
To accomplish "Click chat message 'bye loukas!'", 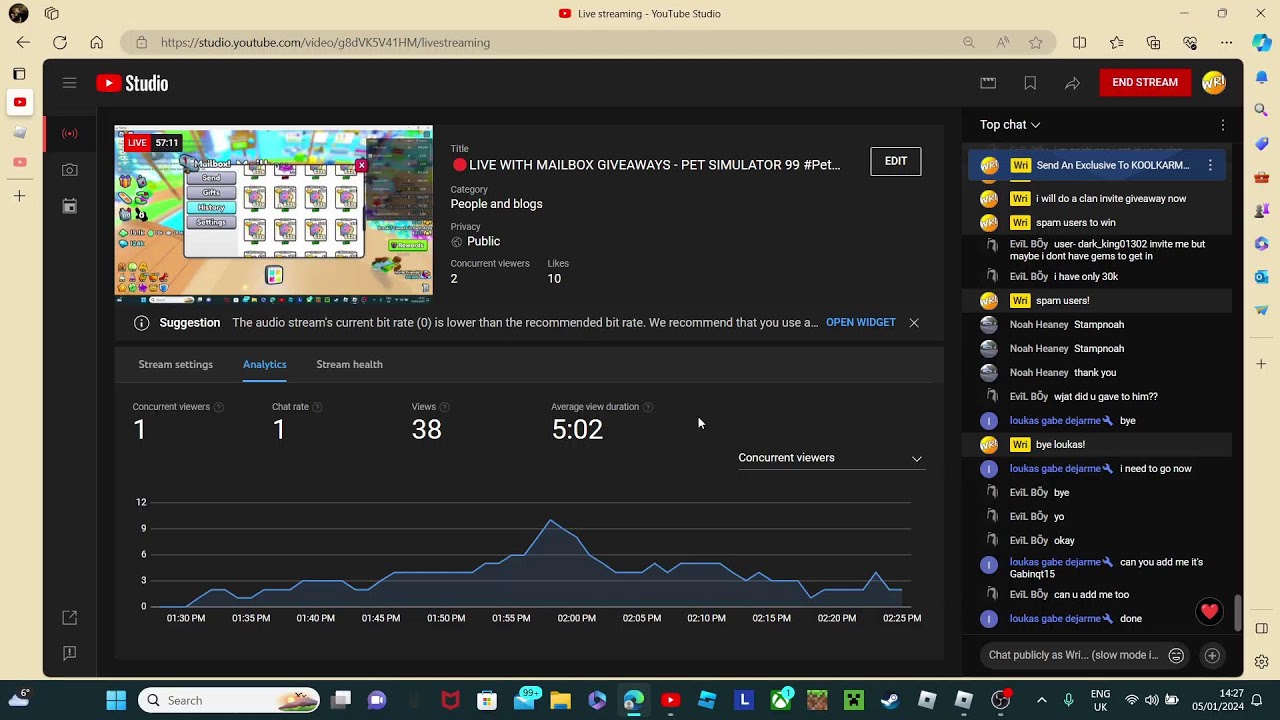I will (x=1060, y=445).
